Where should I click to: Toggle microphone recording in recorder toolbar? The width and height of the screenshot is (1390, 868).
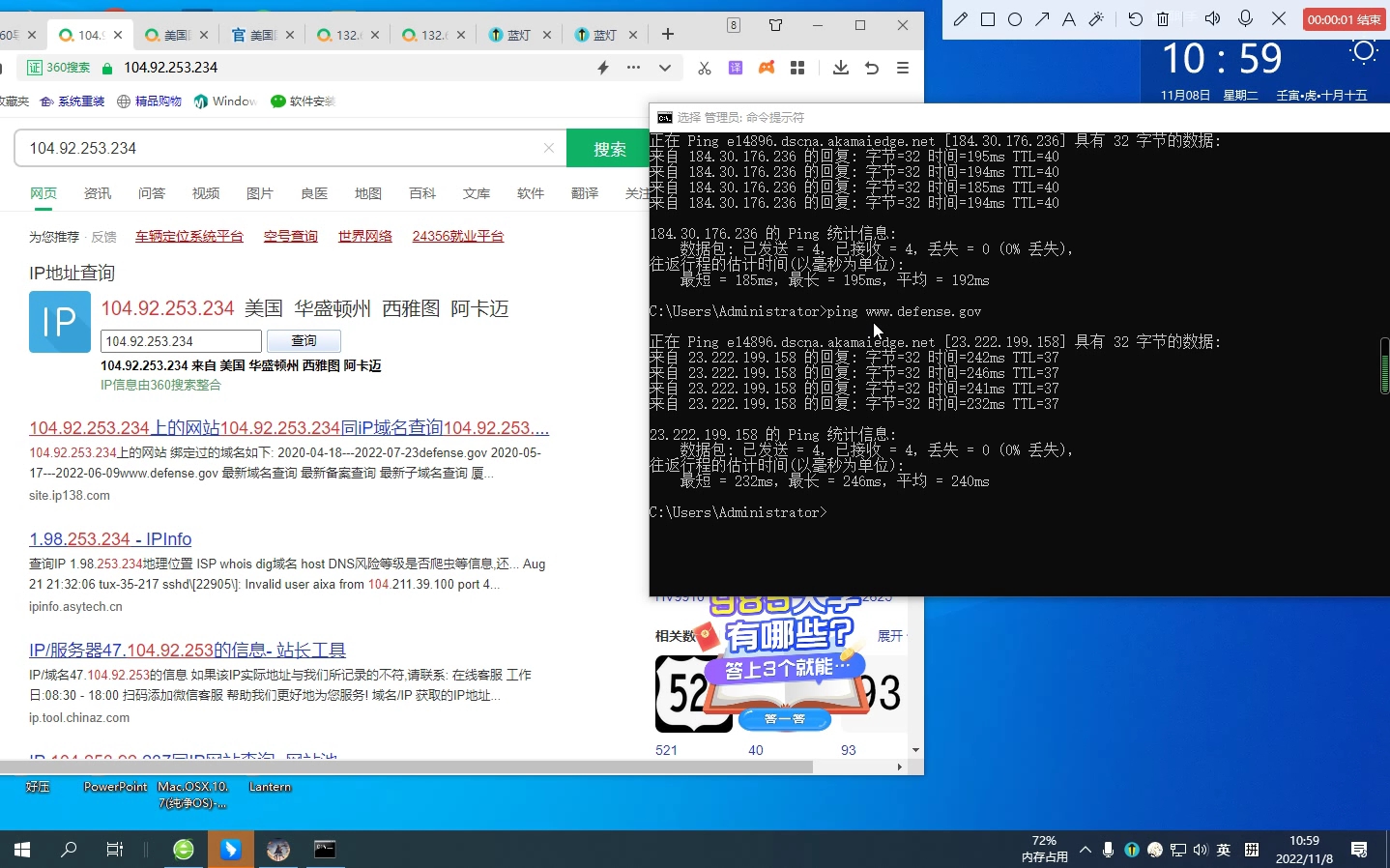pyautogui.click(x=1246, y=18)
